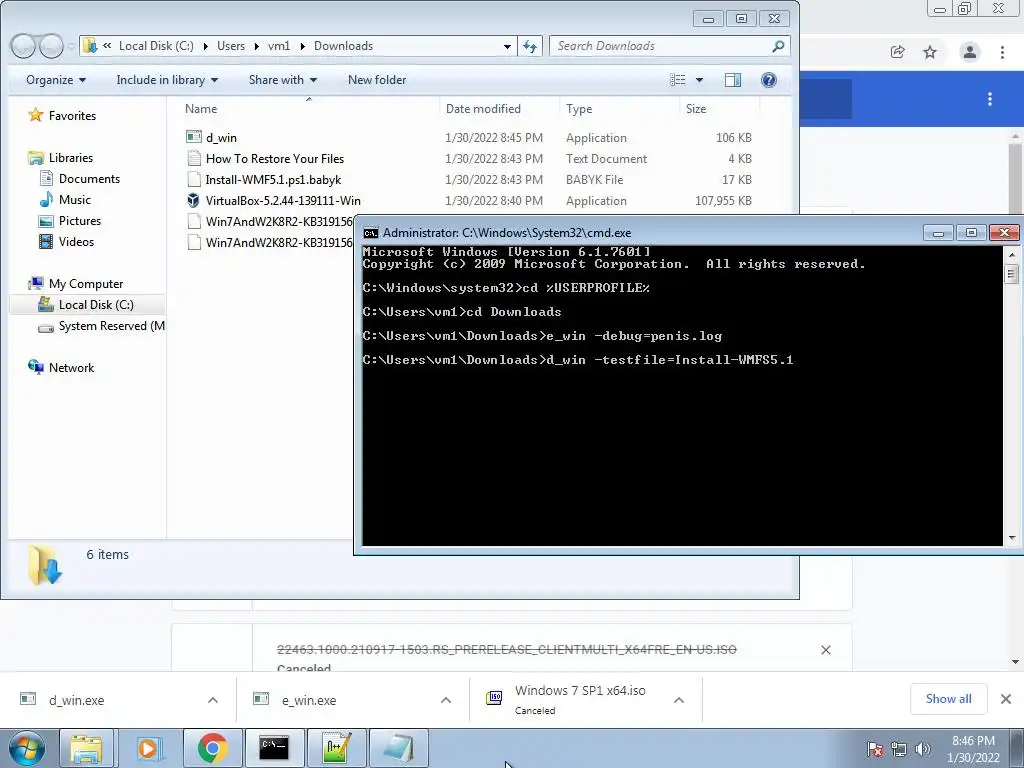
Task: Click vm1 in the address breadcrumb
Action: [279, 46]
